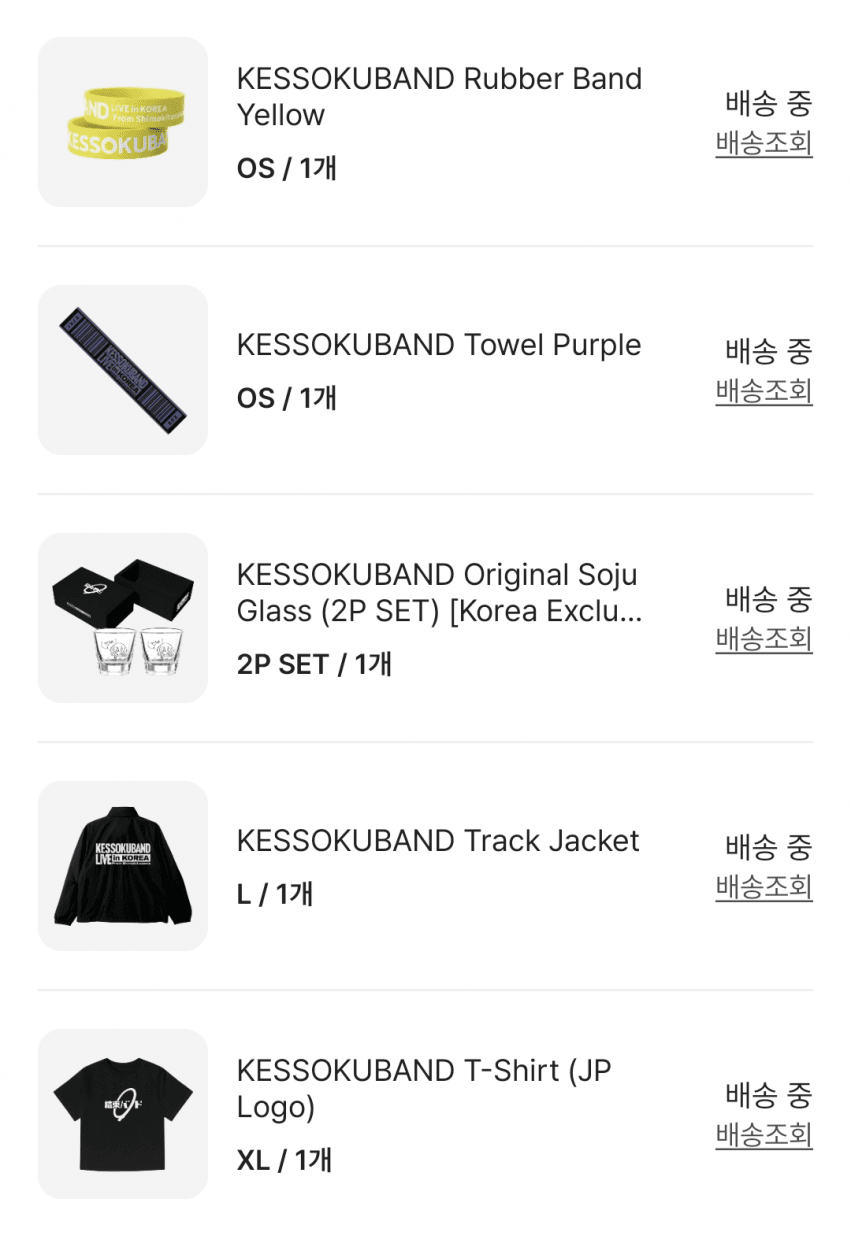The width and height of the screenshot is (850, 1236).
Task: Open the black track jacket thumbnail
Action: [x=122, y=866]
